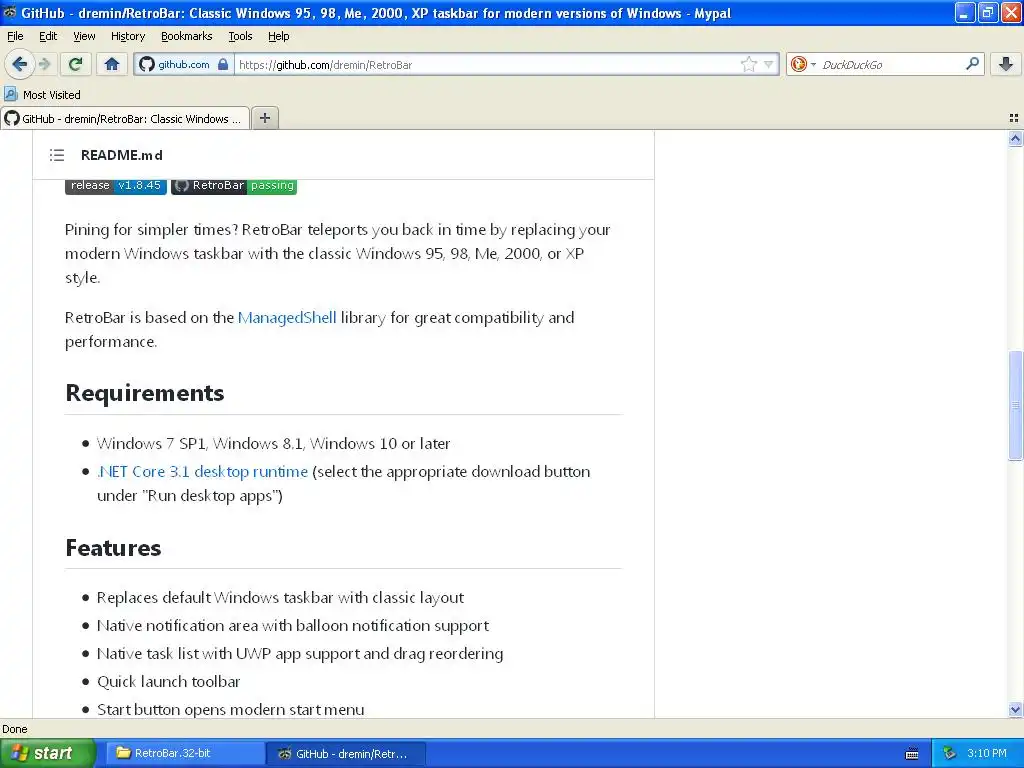Open the Edit menu

click(x=48, y=36)
